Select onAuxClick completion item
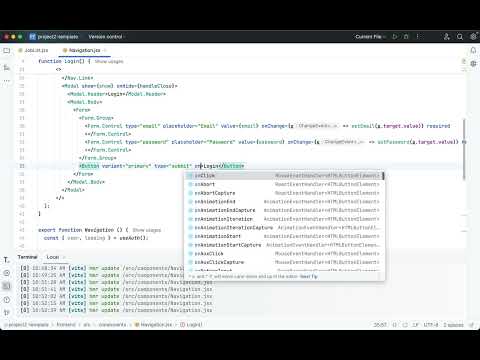This screenshot has width=480, height=360. tap(284, 254)
